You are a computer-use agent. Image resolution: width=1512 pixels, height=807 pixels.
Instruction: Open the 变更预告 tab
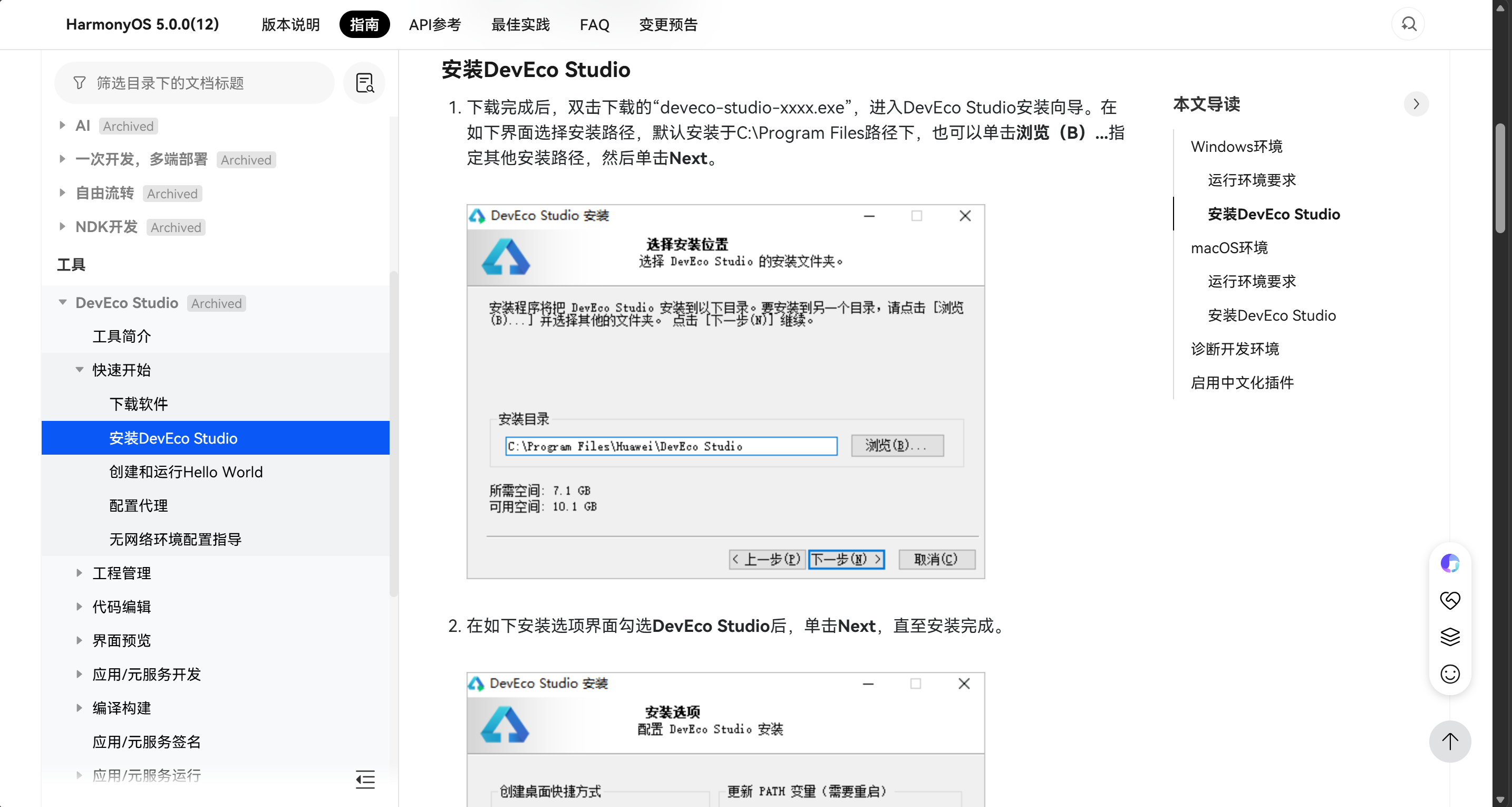668,25
